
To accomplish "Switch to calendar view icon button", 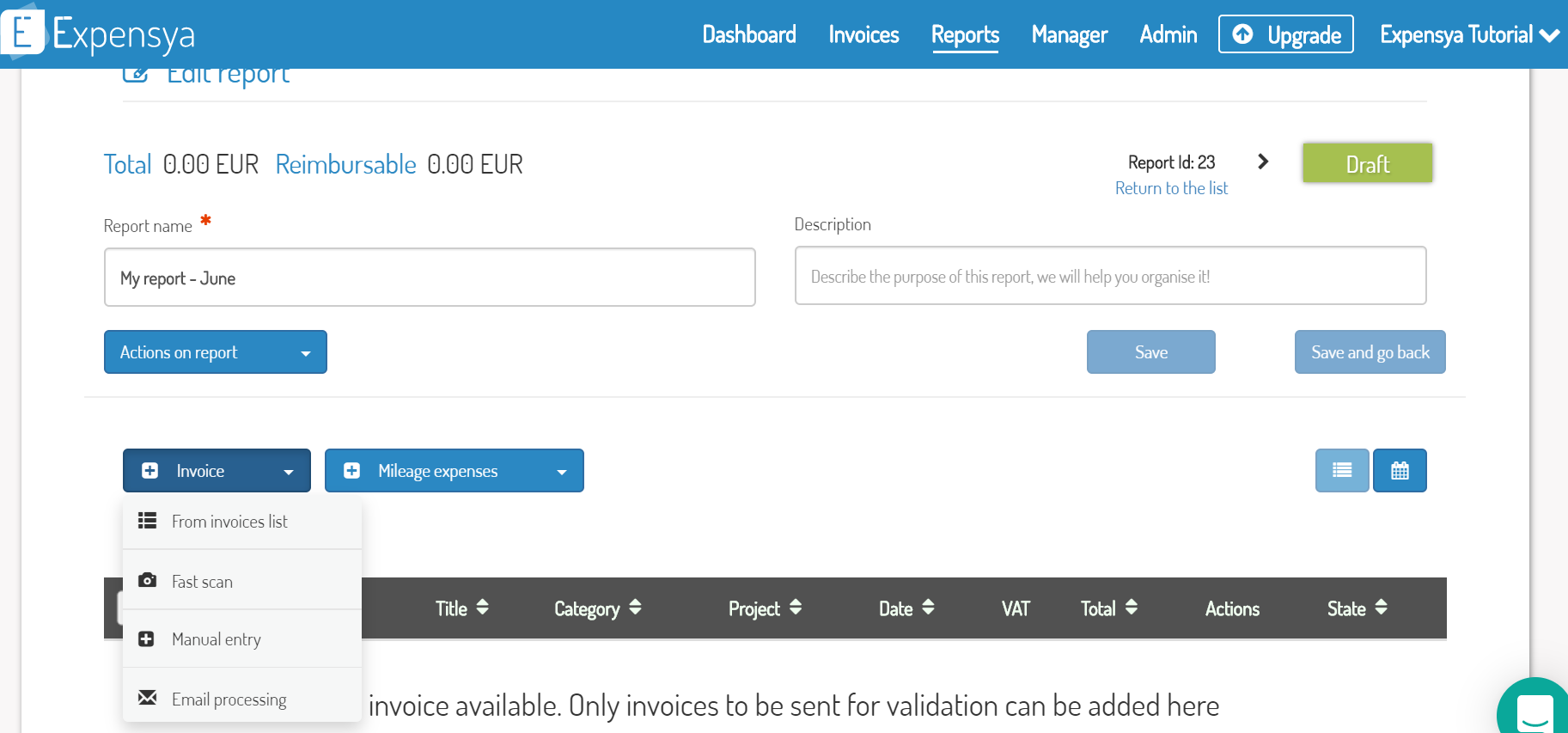I will tap(1400, 470).
